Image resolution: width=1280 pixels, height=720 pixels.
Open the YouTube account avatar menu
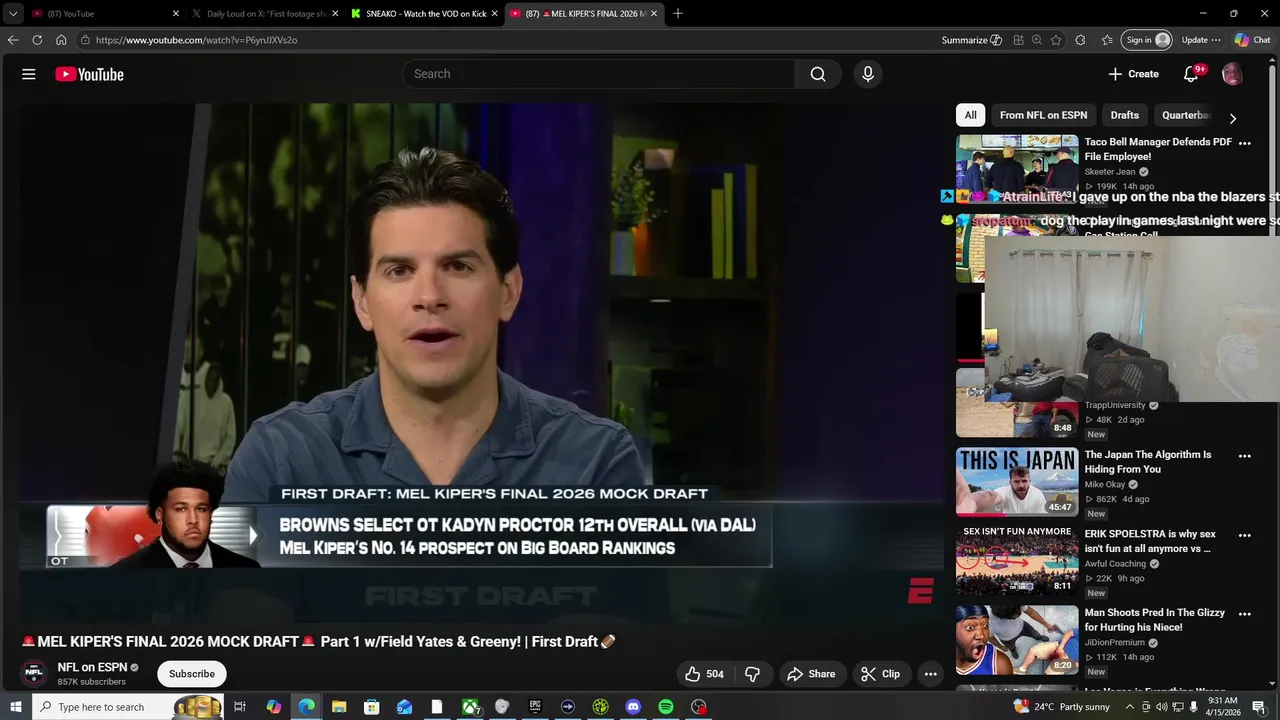tap(1232, 74)
